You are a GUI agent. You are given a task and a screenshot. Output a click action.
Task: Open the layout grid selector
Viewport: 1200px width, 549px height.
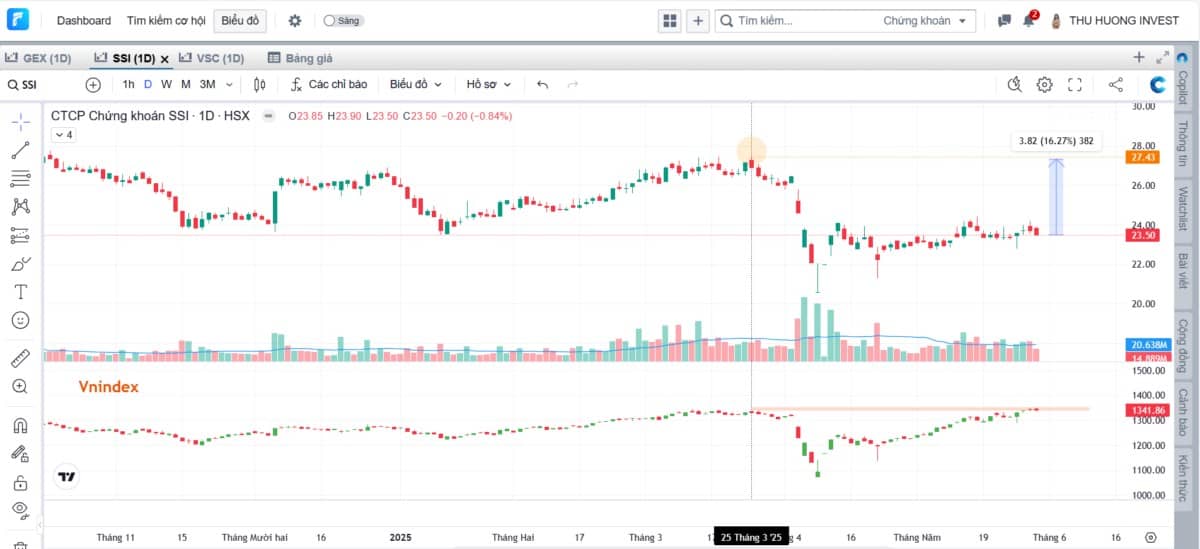coord(670,20)
